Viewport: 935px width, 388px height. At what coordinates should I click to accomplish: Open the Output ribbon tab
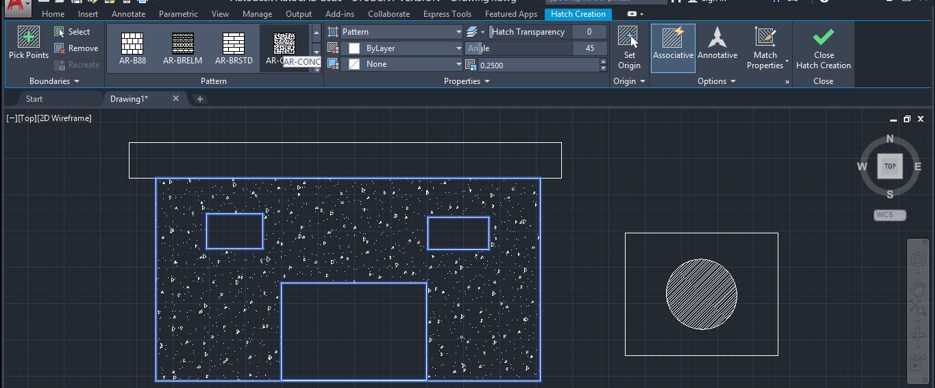point(299,14)
